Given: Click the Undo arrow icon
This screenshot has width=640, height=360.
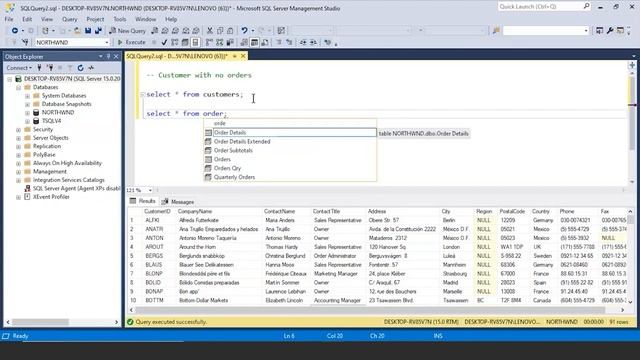Looking at the screenshot, I should tap(244, 31).
